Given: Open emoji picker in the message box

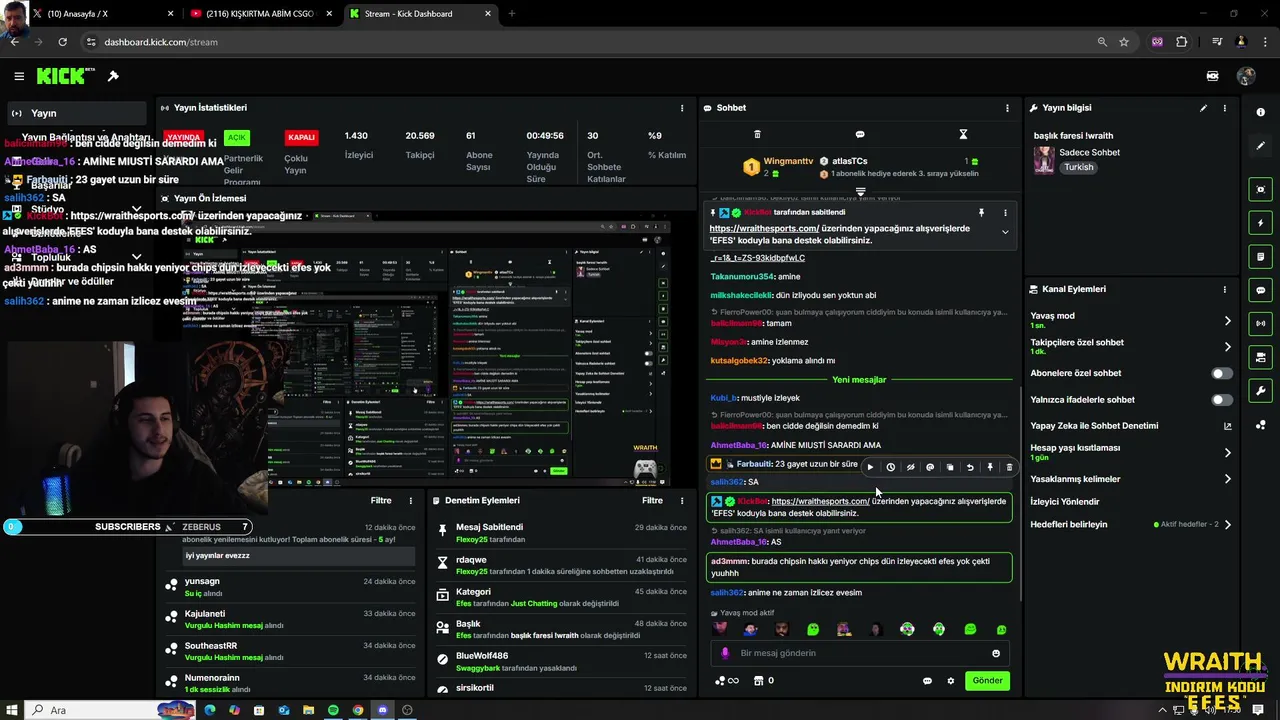Looking at the screenshot, I should (x=996, y=653).
